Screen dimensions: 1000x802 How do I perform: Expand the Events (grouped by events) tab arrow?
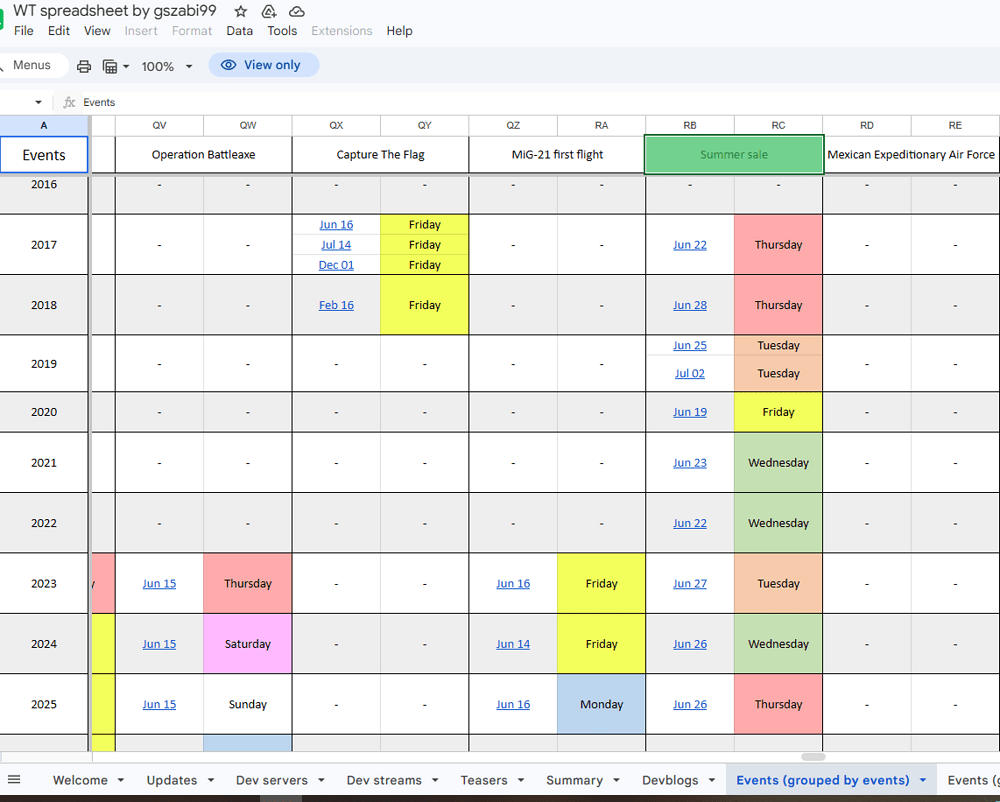[923, 780]
